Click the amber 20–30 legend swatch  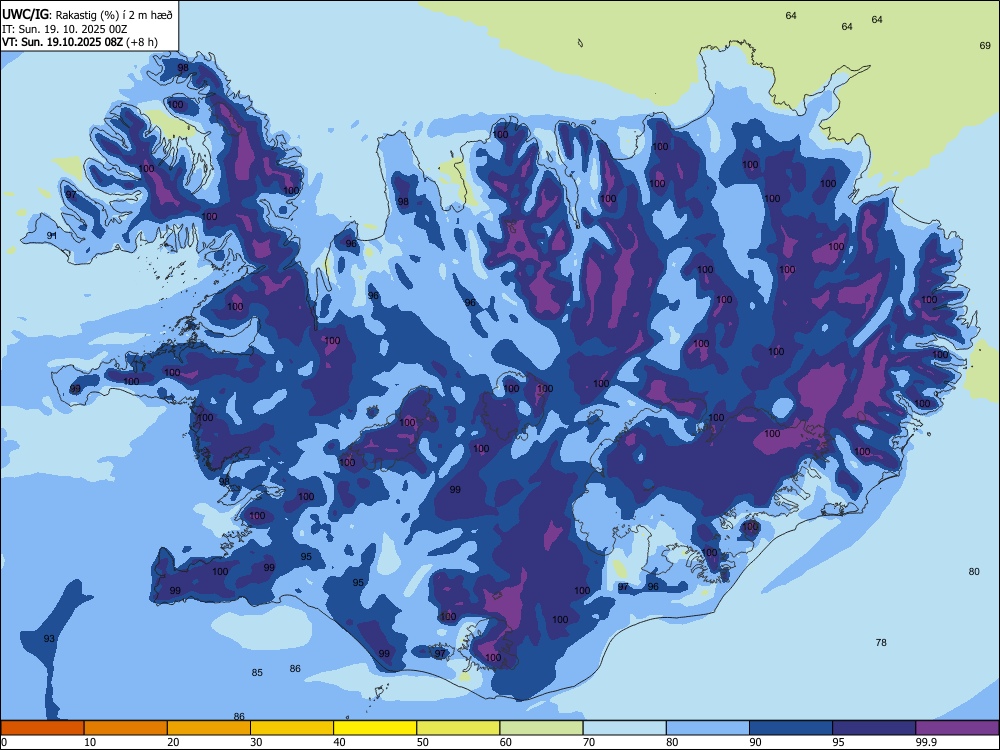pyautogui.click(x=209, y=728)
